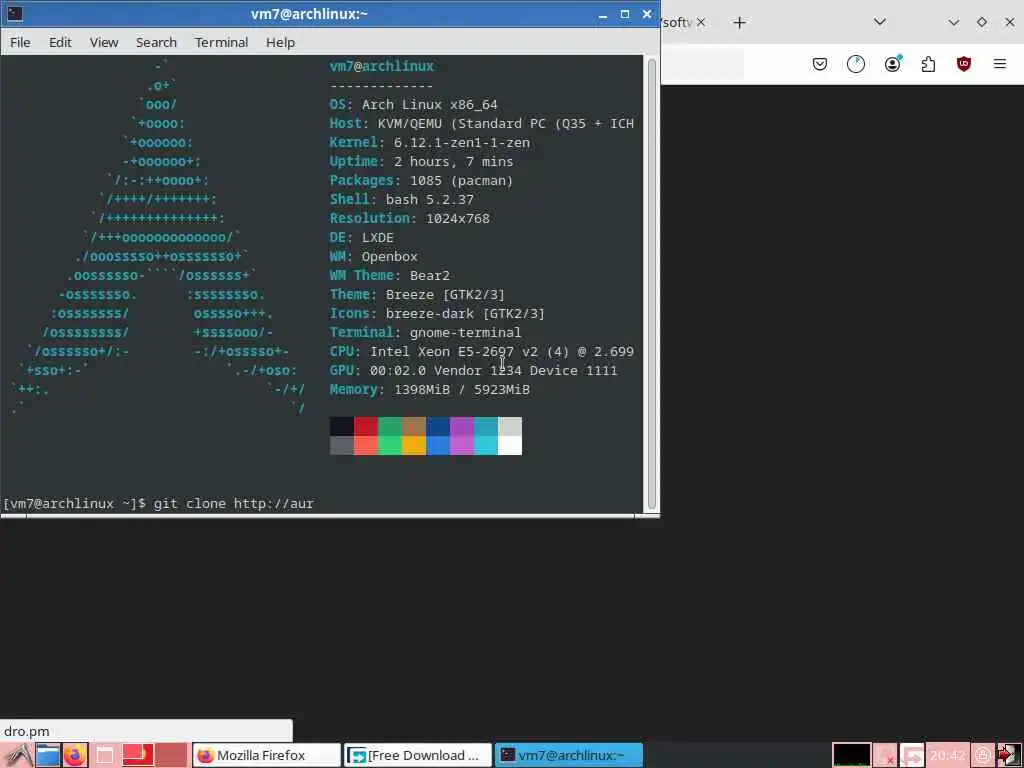
Task: Launch Firefox from the panel launcher icon
Action: 74,755
